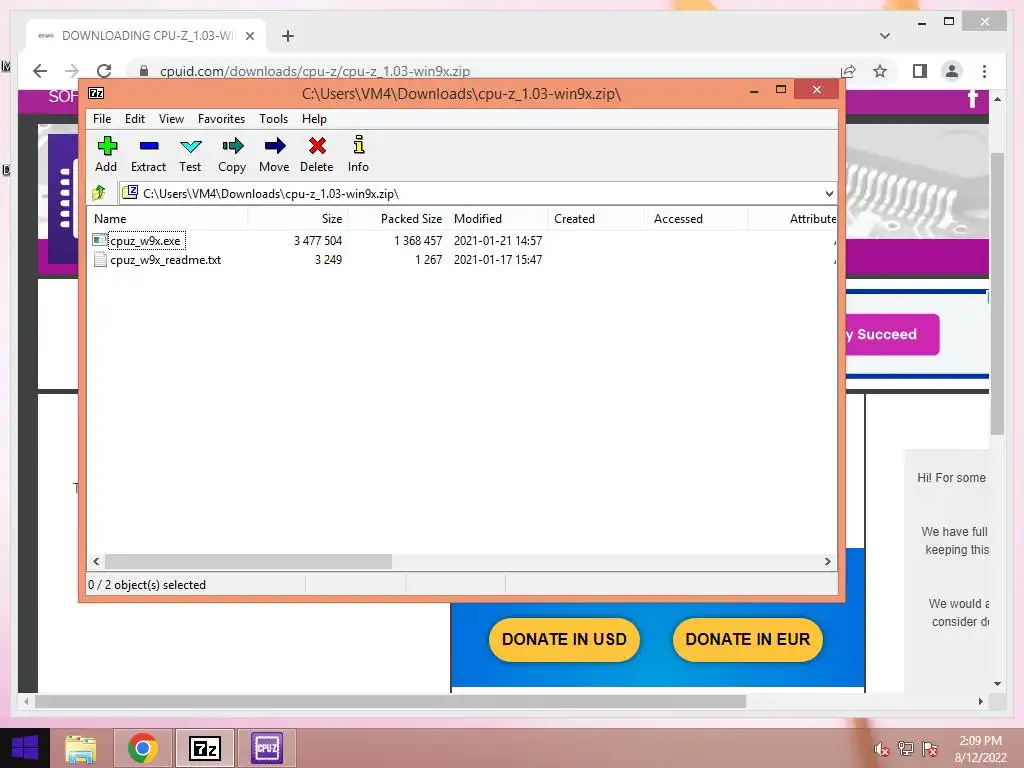Screen dimensions: 1024x768
Task: Open CPU-Z from taskbar
Action: (266, 748)
